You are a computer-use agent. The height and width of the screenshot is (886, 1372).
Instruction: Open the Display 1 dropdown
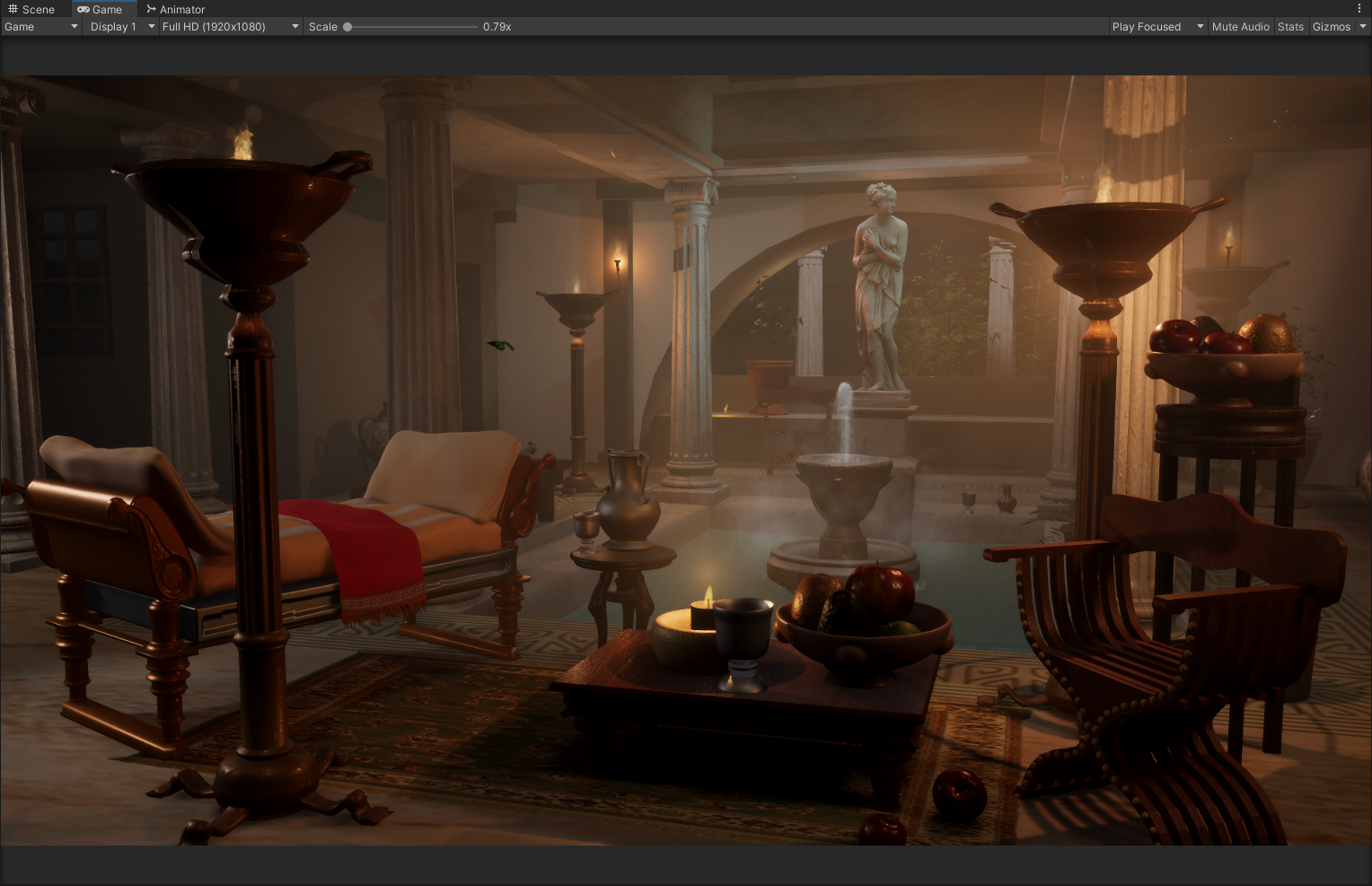[122, 27]
